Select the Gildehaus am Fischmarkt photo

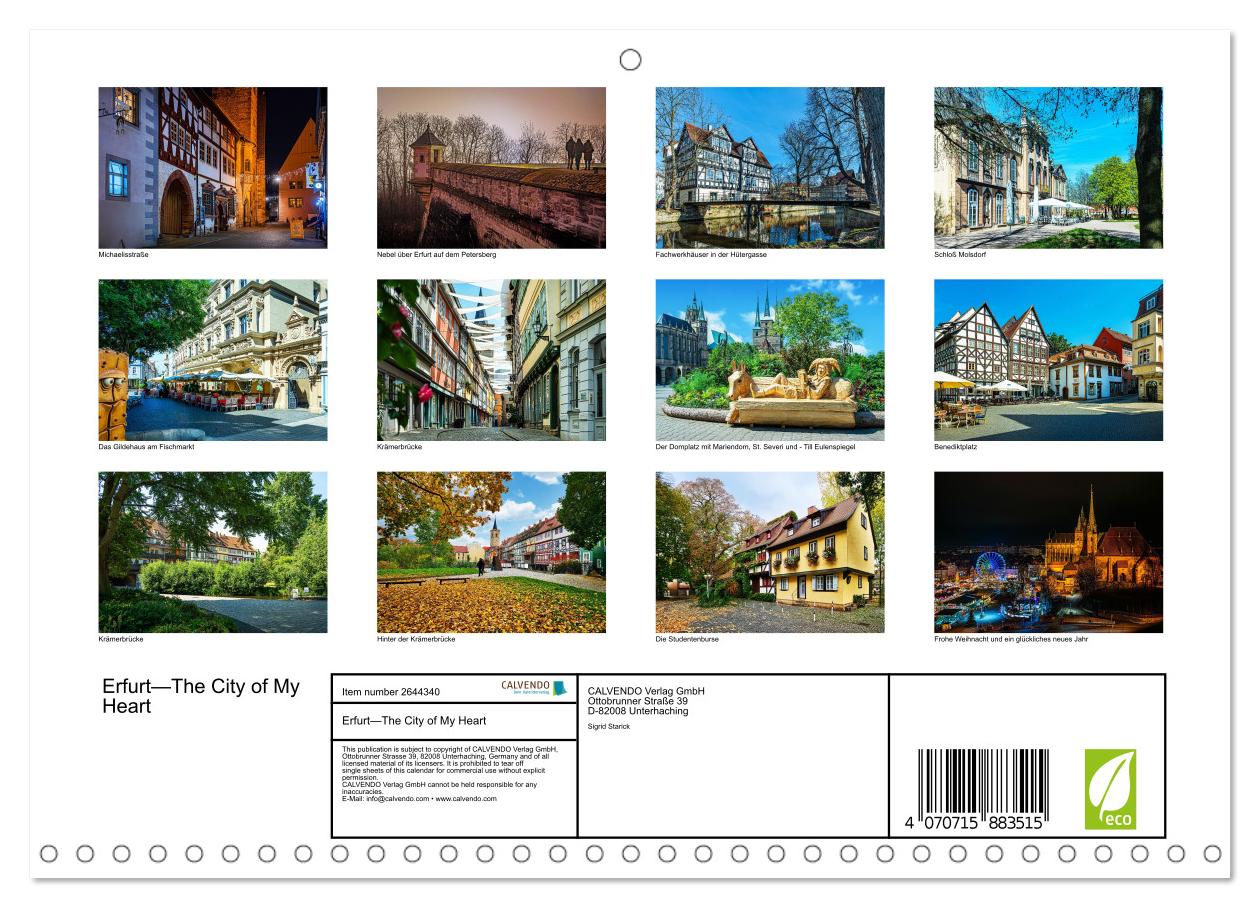[x=213, y=360]
